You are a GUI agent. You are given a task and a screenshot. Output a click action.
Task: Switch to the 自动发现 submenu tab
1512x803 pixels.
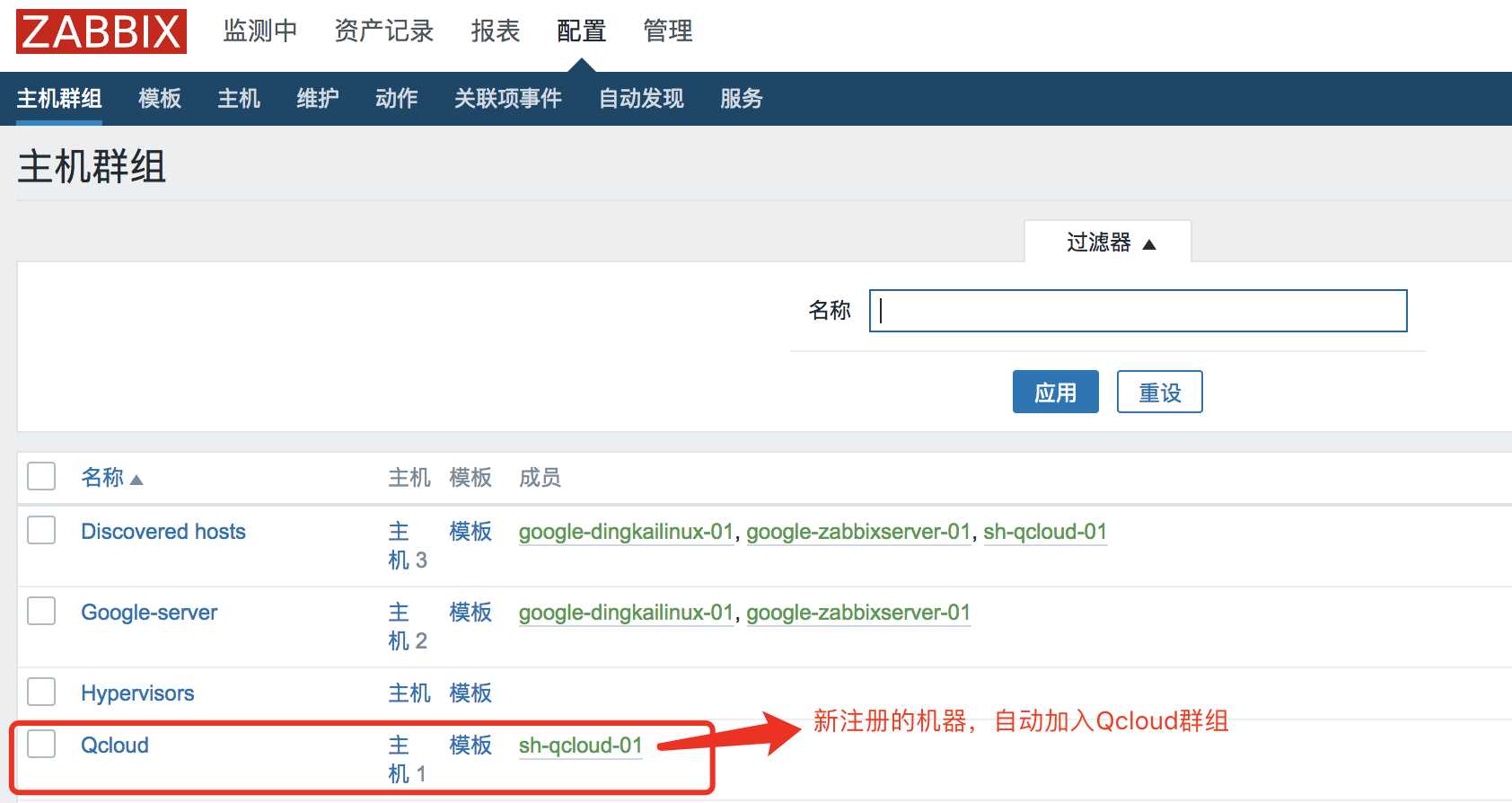coord(641,98)
